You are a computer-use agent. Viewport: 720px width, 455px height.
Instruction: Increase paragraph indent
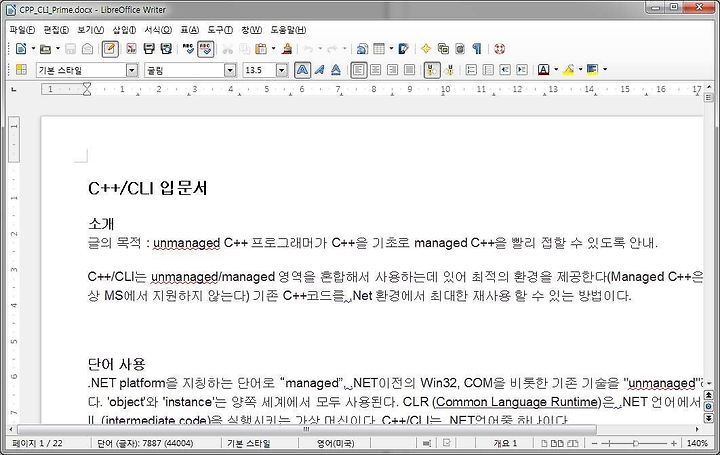[x=522, y=70]
